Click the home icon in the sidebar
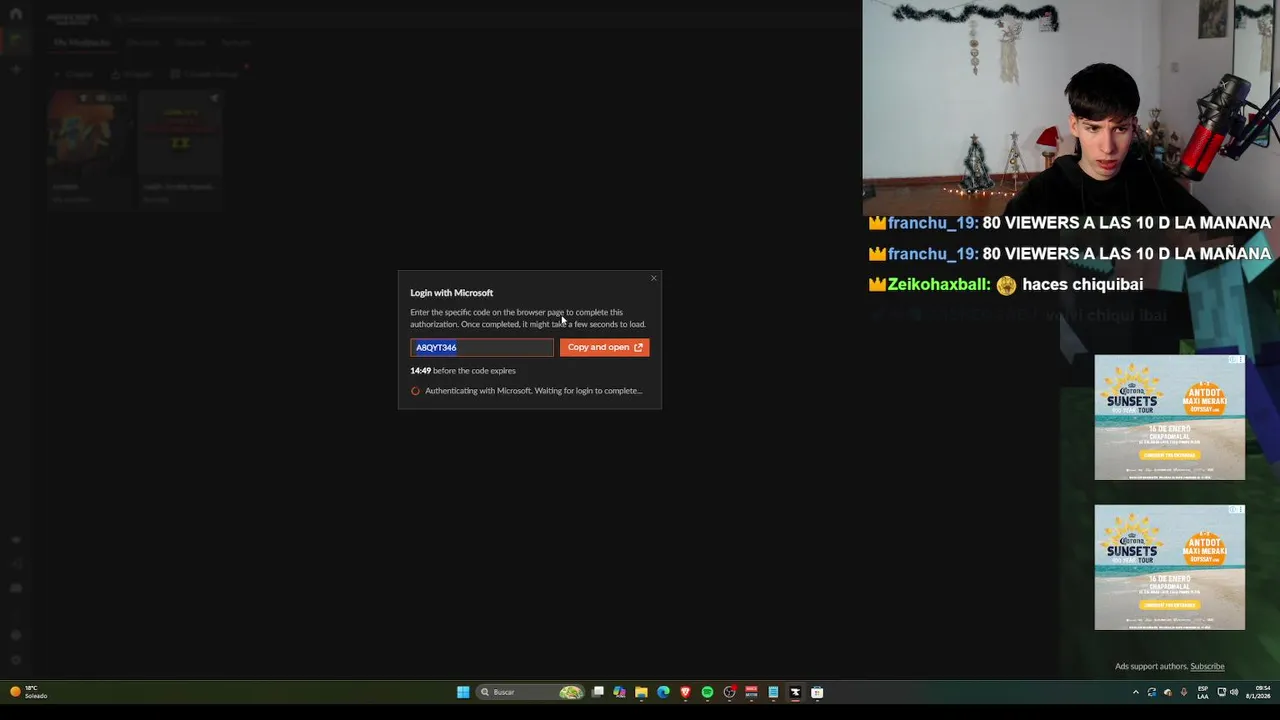Viewport: 1280px width, 720px height. point(15,14)
